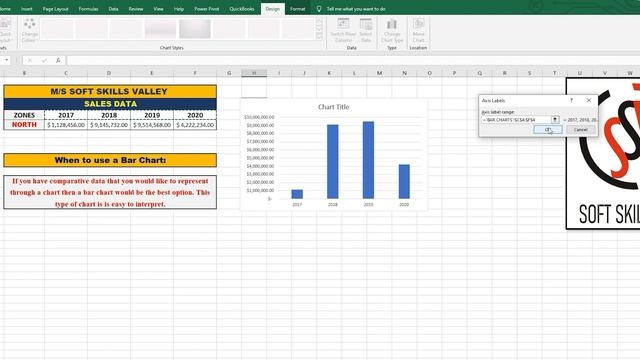
Task: Open the Formulas ribbon tab
Action: tap(88, 9)
